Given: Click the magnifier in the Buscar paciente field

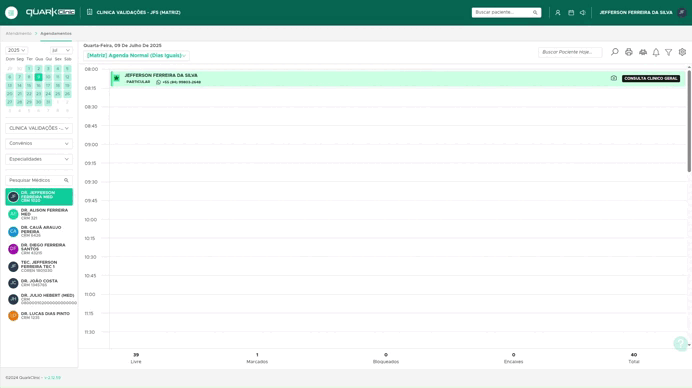Looking at the screenshot, I should (x=535, y=12).
